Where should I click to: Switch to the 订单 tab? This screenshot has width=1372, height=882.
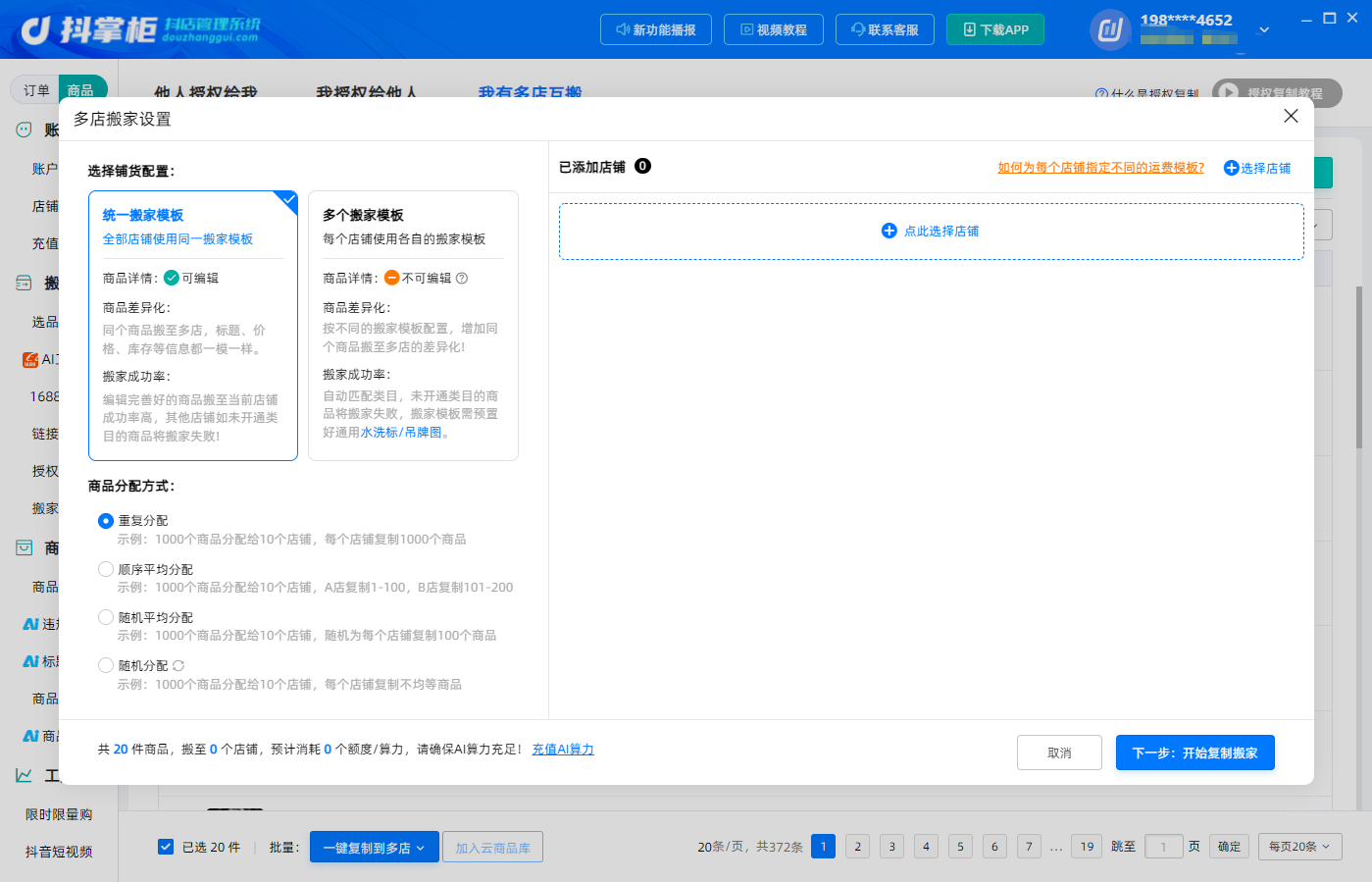coord(36,90)
